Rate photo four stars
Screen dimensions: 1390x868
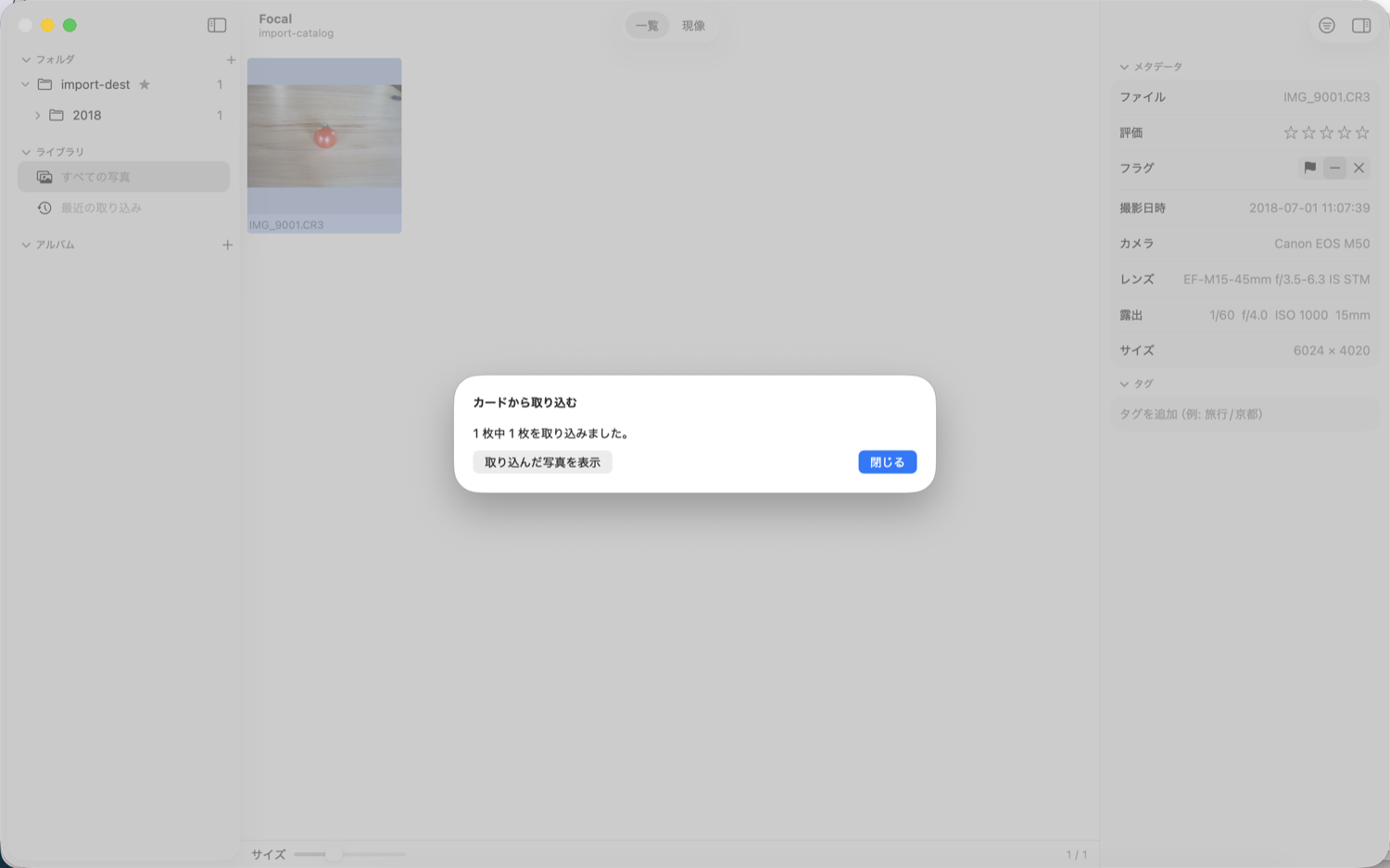pos(1345,132)
